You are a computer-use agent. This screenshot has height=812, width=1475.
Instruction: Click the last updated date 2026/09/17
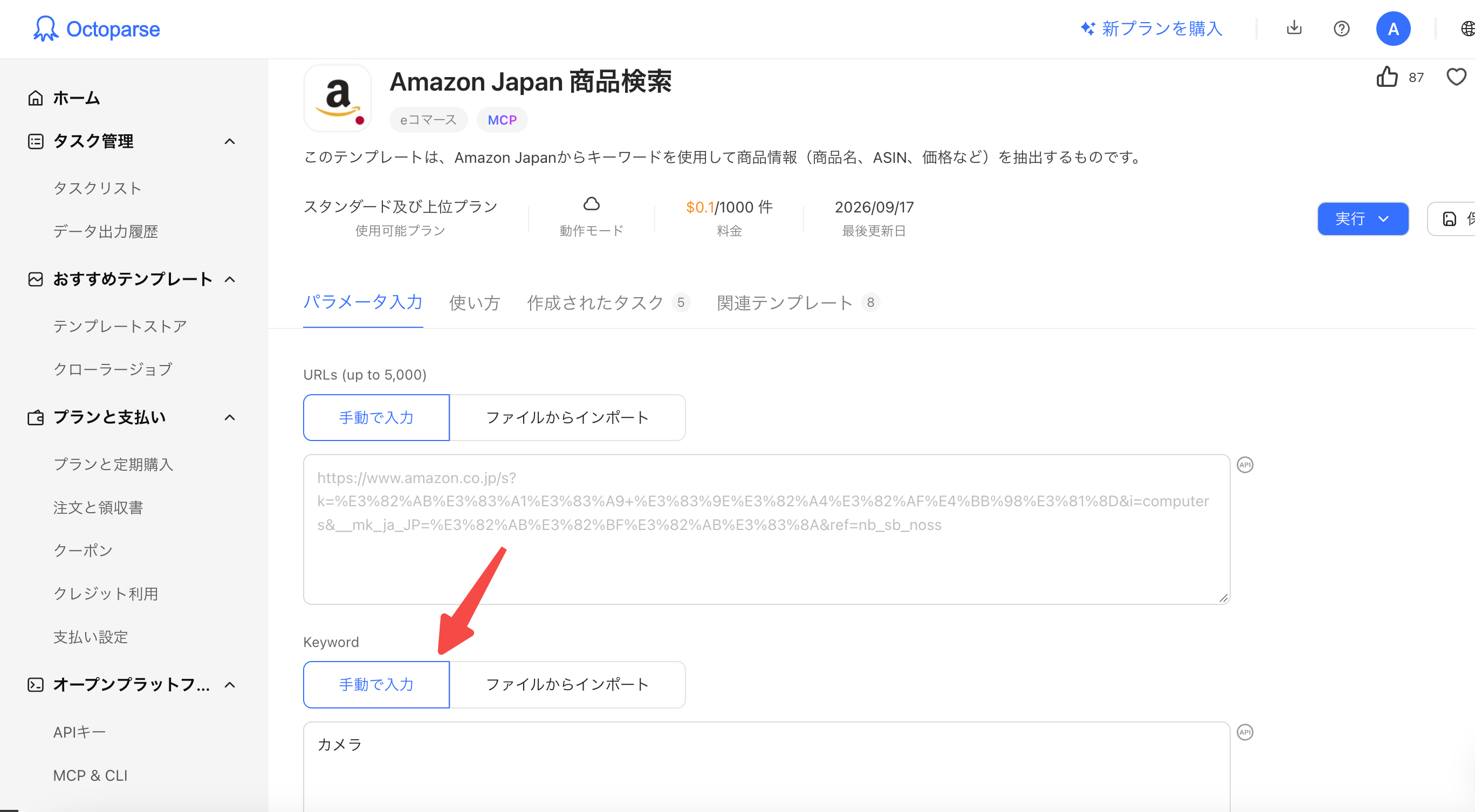click(x=874, y=207)
